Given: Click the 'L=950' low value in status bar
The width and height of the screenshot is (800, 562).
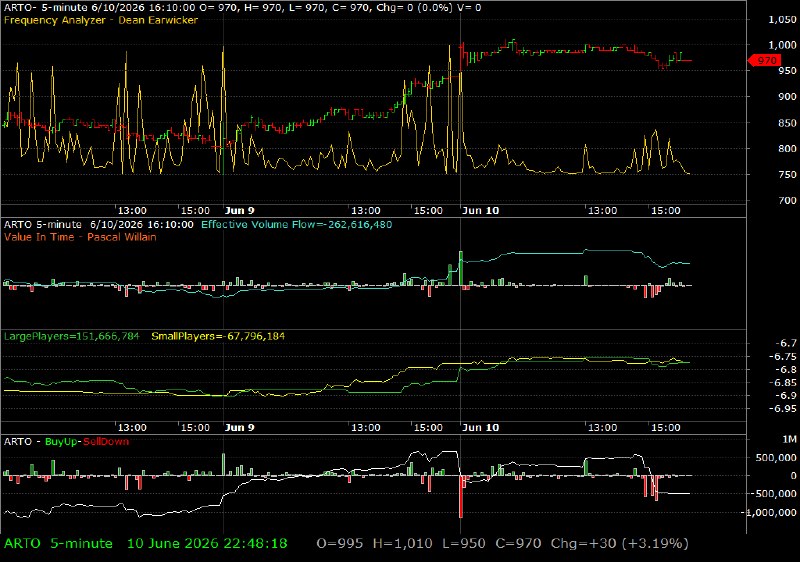Looking at the screenshot, I should point(464,544).
